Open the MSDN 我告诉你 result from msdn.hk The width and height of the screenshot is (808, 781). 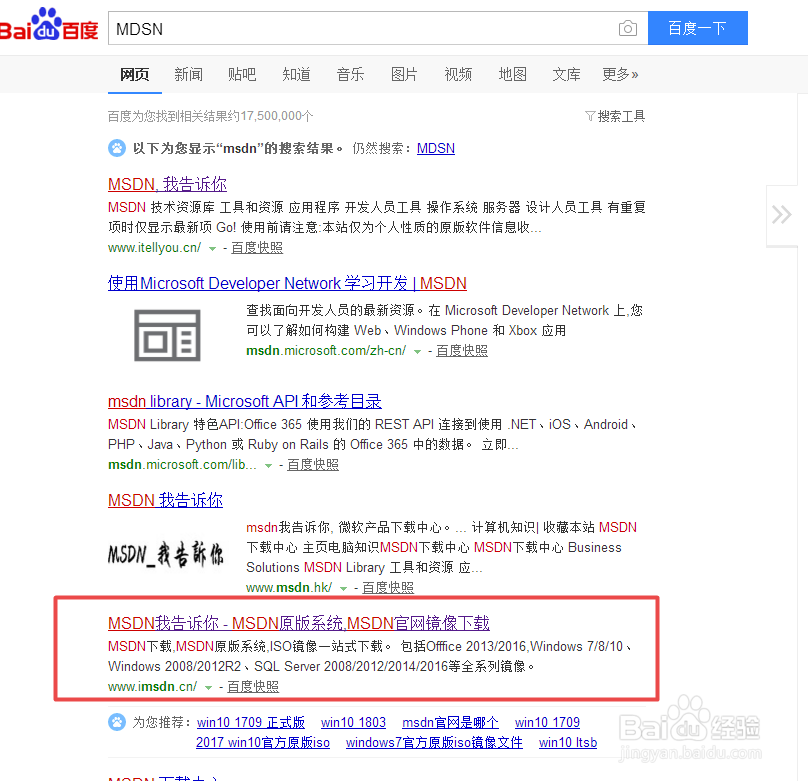165,500
